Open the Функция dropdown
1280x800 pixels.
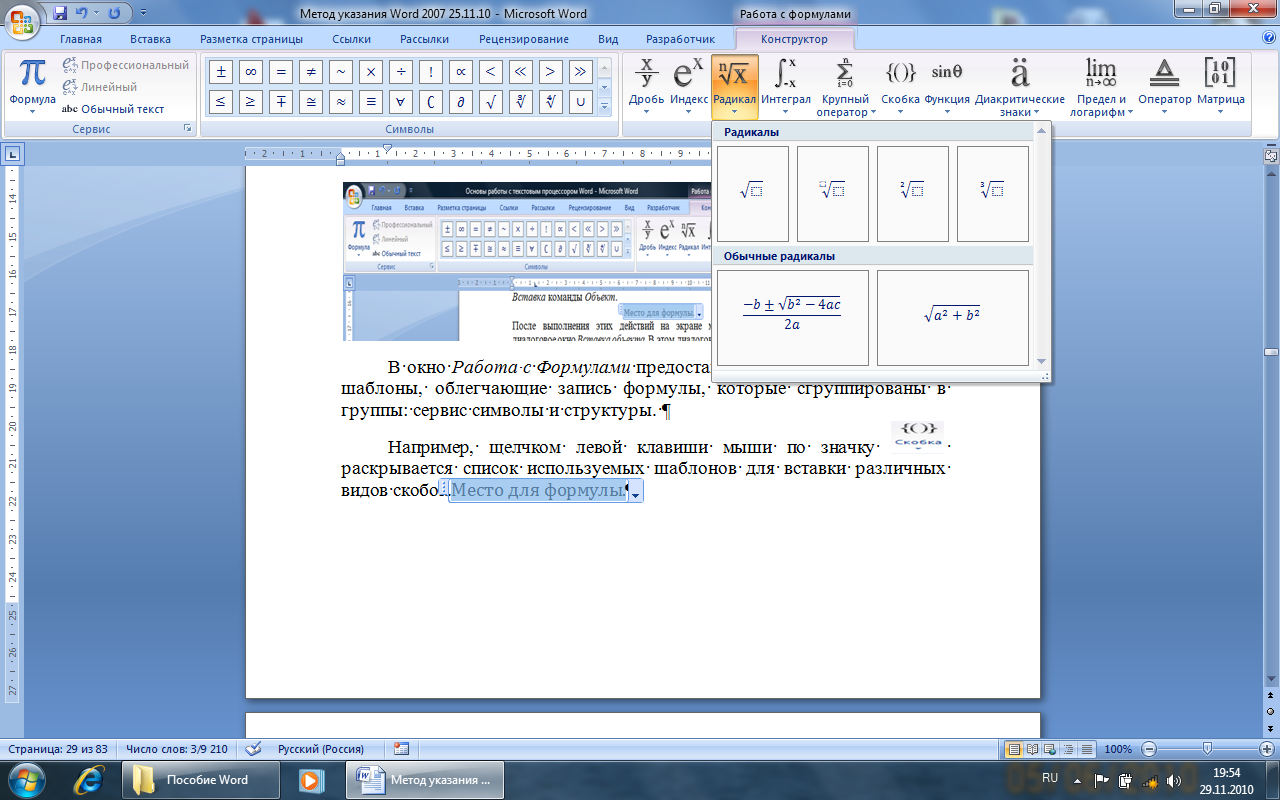pyautogui.click(x=947, y=86)
